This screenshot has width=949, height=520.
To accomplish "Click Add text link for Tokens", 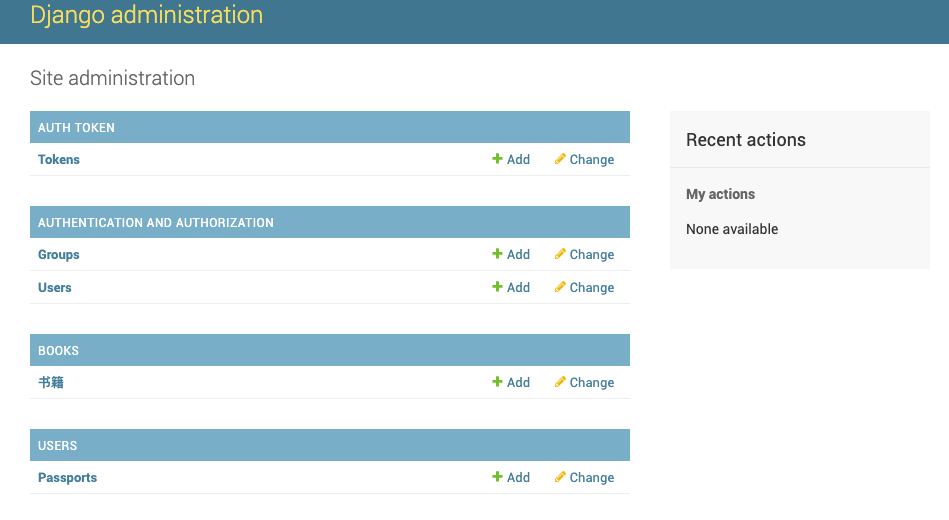I will click(x=518, y=159).
